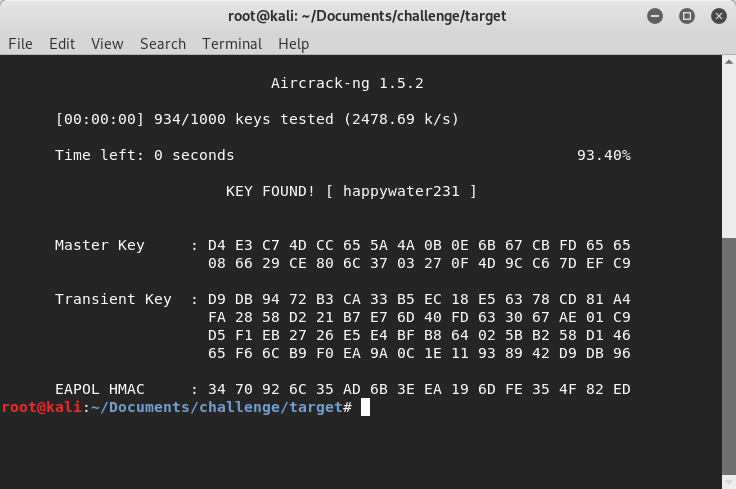Open the File menu
736x489 pixels.
pos(20,44)
